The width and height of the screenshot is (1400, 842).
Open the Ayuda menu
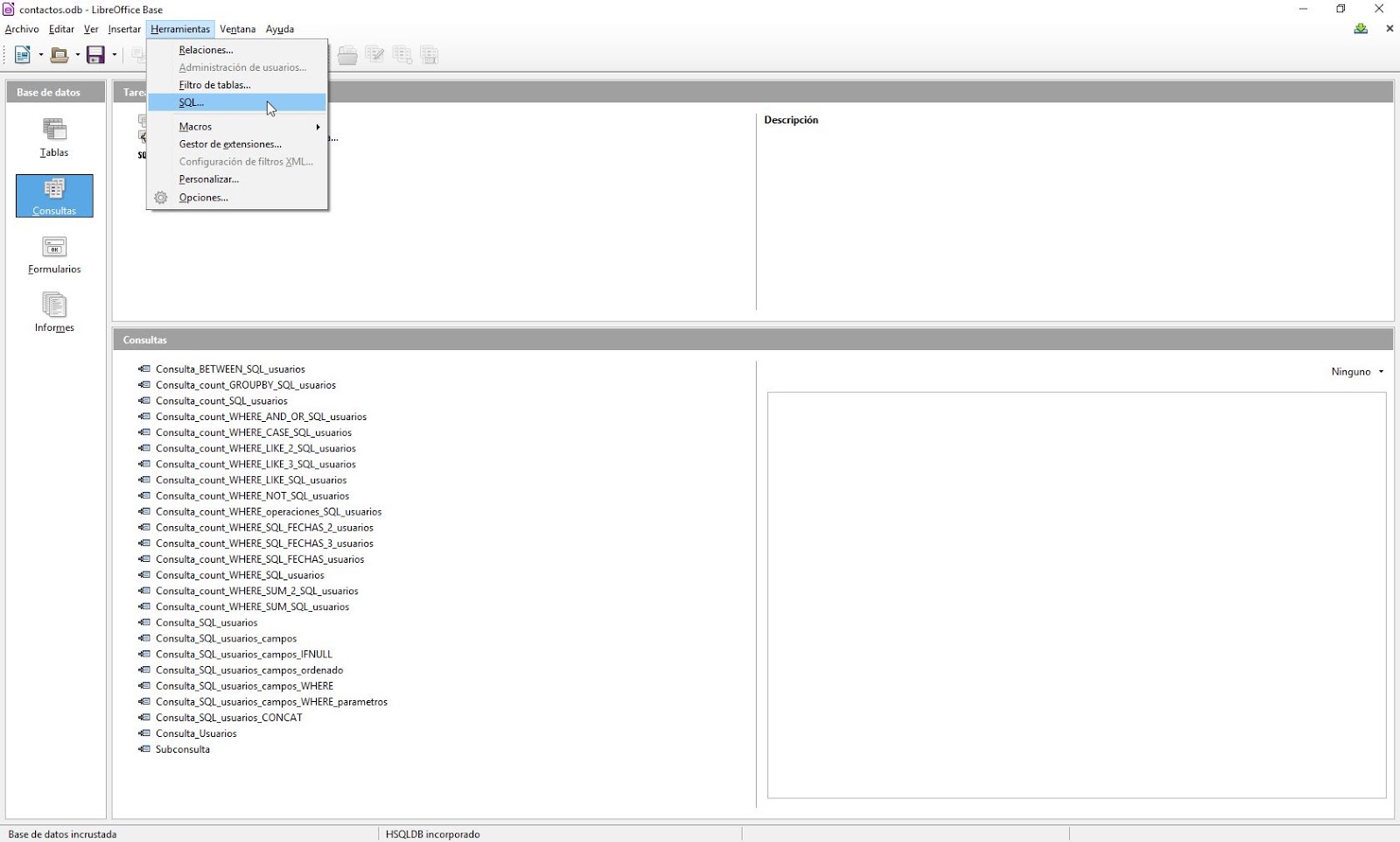tap(279, 29)
